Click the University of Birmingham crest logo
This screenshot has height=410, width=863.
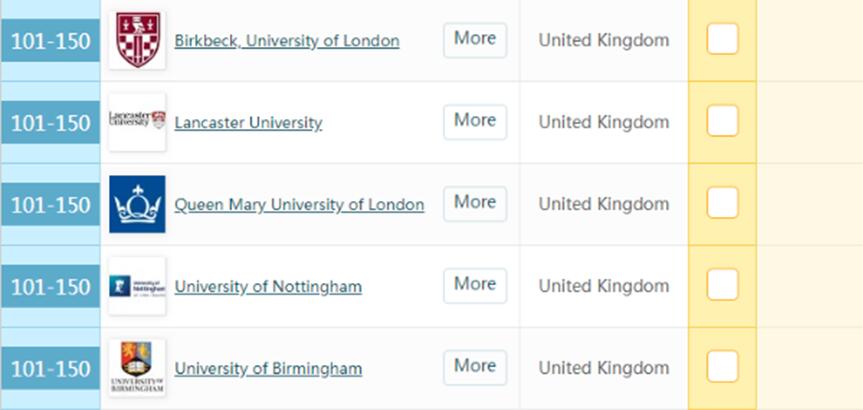coord(137,368)
